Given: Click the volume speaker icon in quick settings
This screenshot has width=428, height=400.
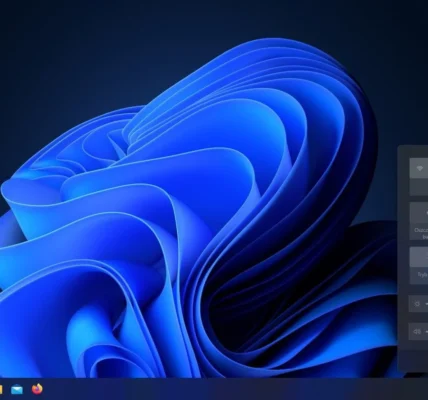Looking at the screenshot, I should point(417,331).
